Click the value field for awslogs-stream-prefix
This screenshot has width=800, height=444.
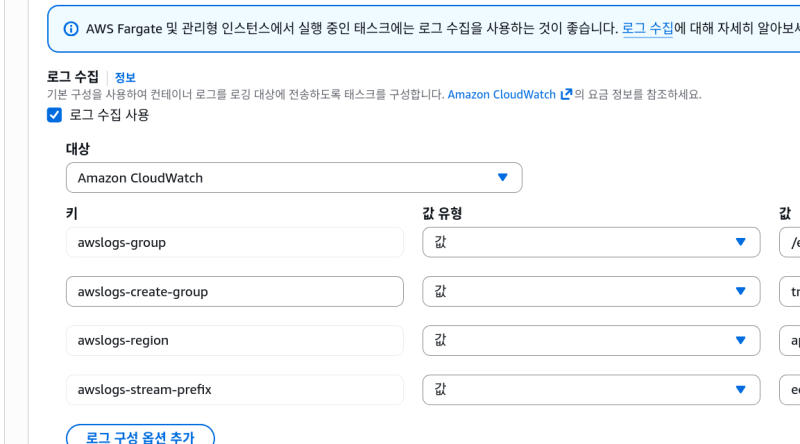[790, 389]
